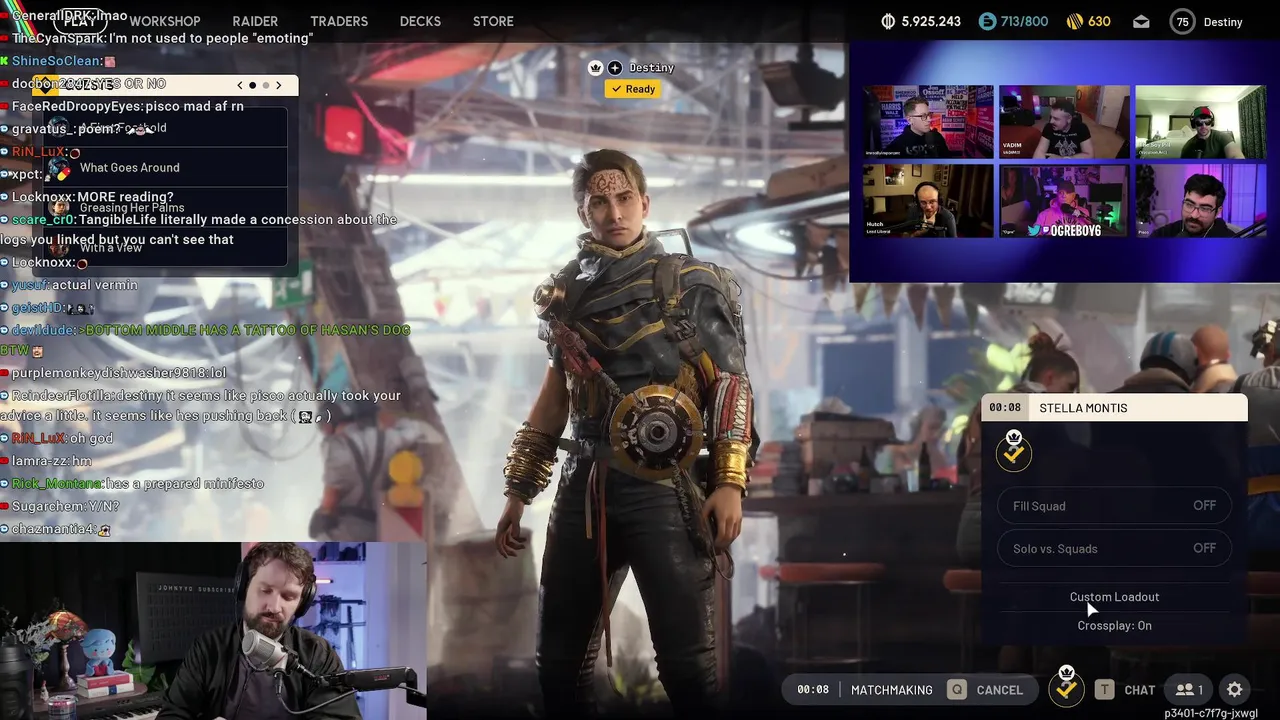
Task: Open settings gear in bottom bar
Action: 1235,689
